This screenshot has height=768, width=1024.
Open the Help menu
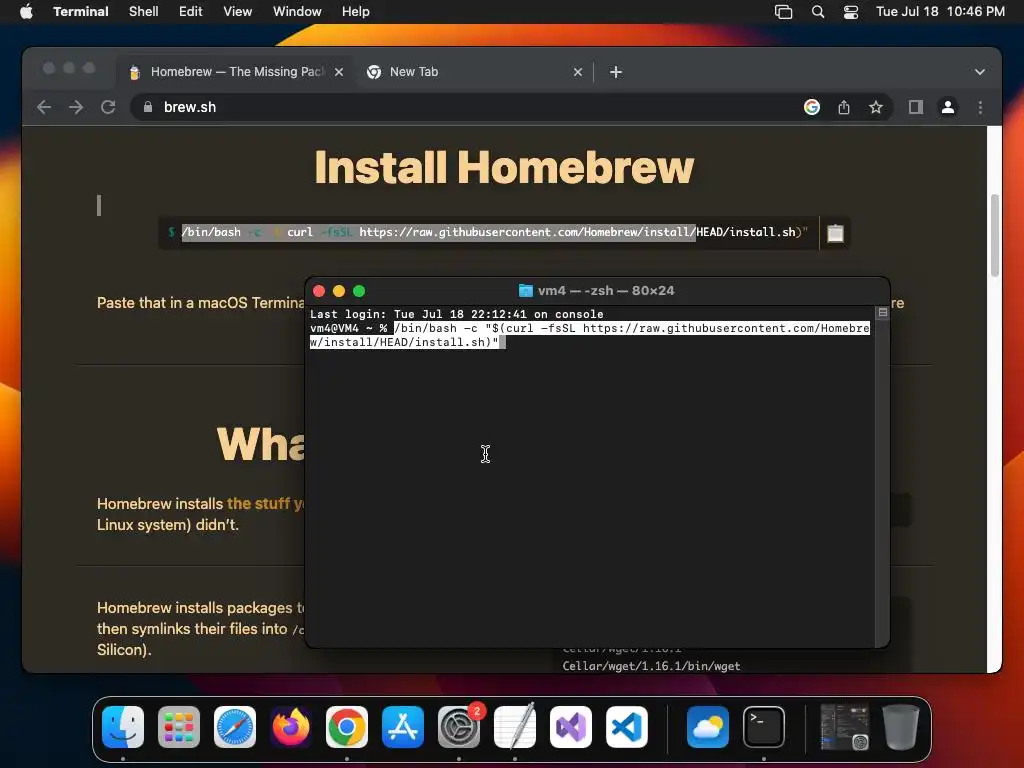tap(355, 12)
